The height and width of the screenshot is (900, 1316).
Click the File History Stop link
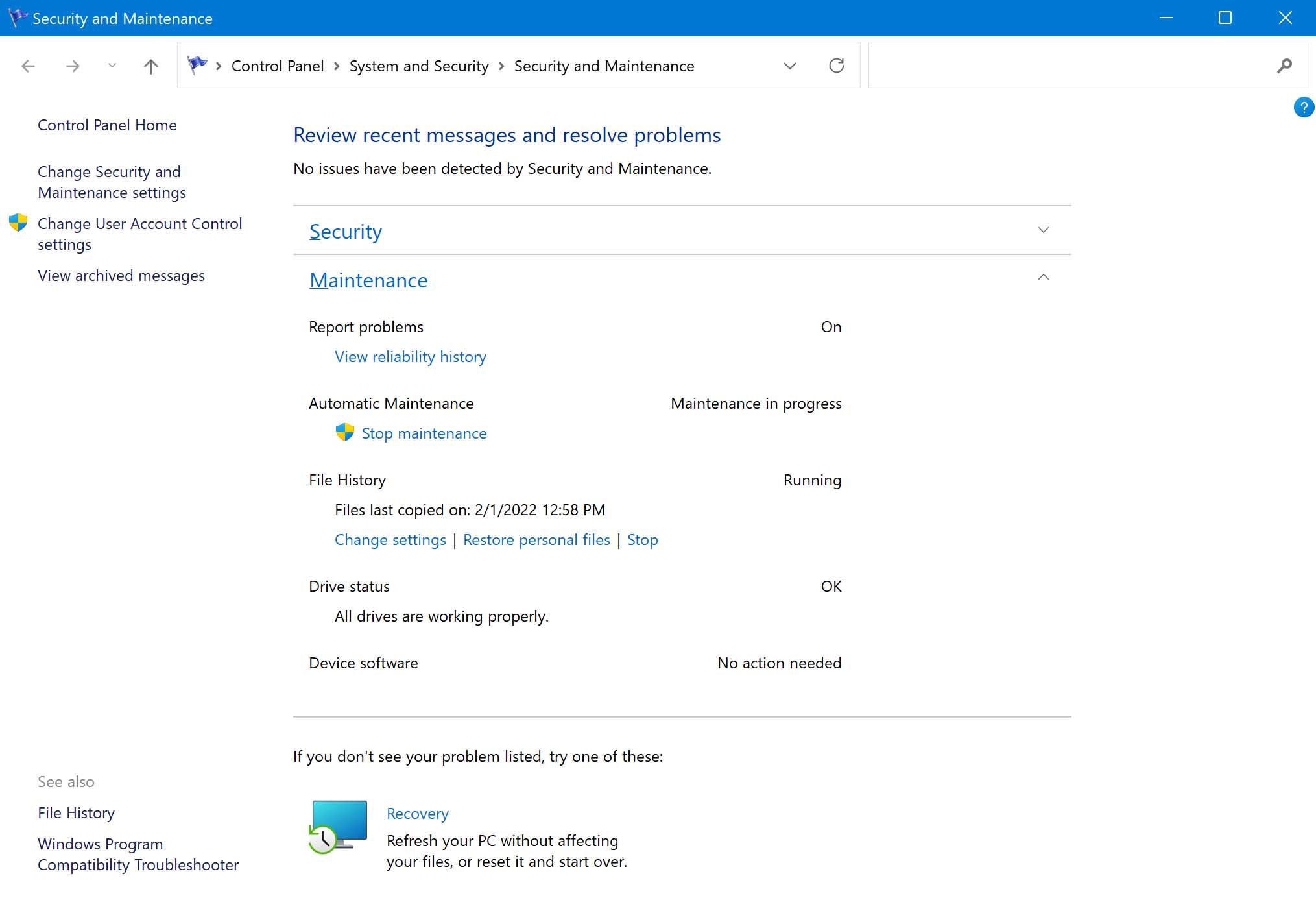click(642, 539)
